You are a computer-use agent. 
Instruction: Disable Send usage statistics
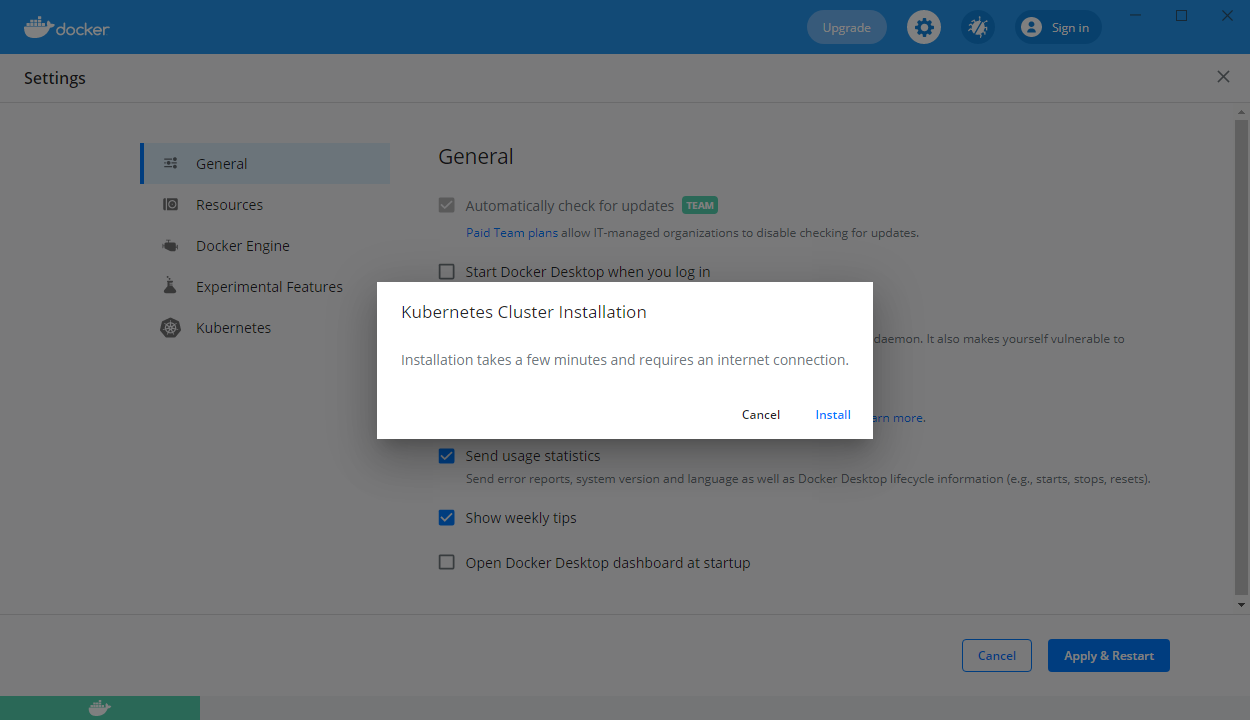click(446, 456)
